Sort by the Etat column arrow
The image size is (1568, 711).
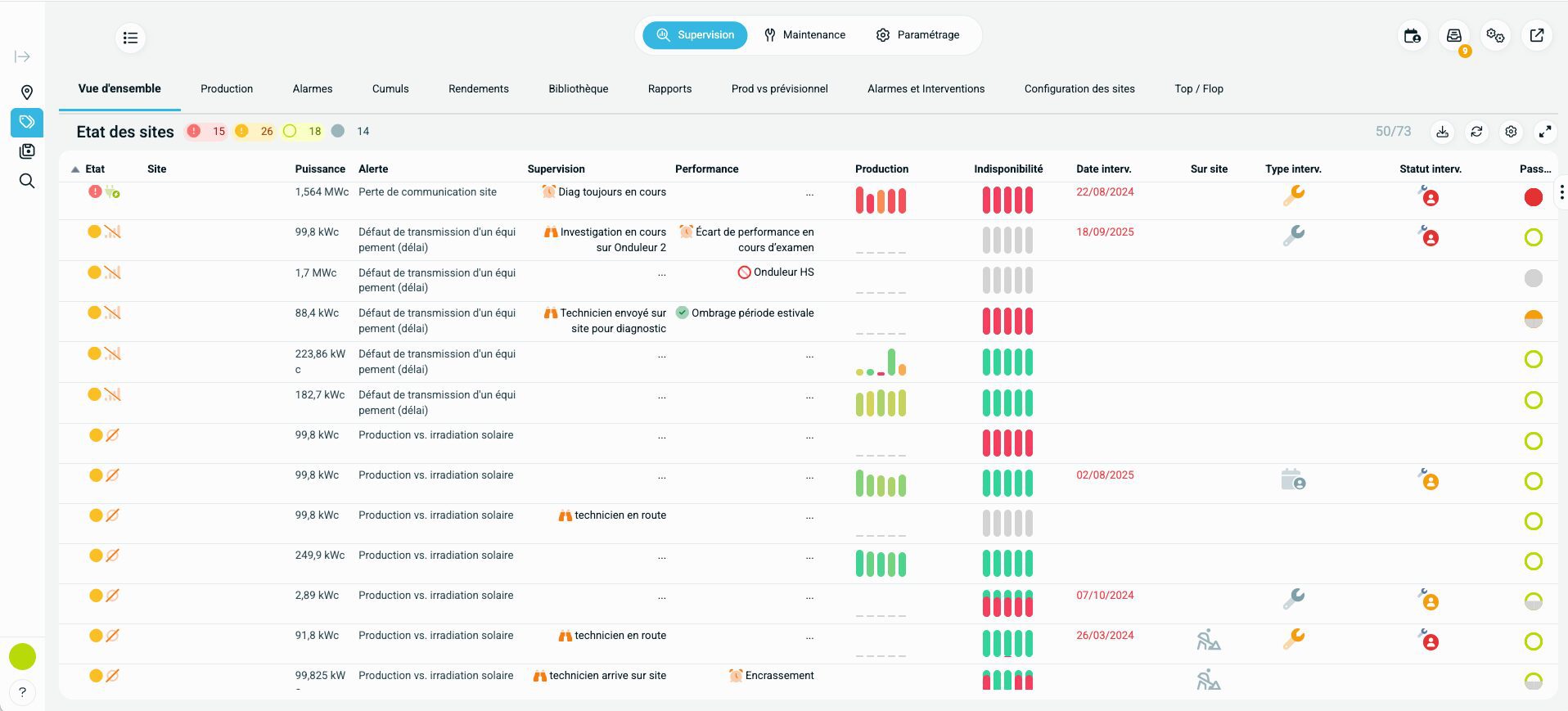75,169
